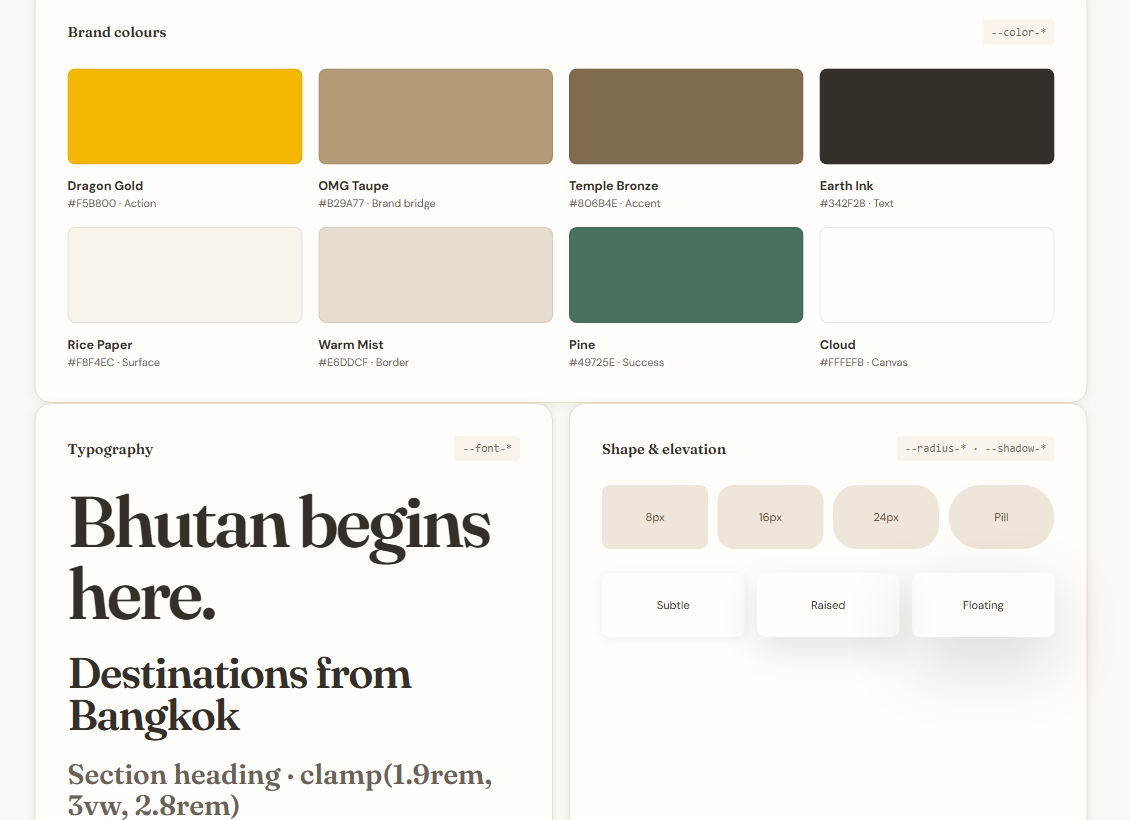Click the green Pine swatch
The image size is (1130, 820).
point(686,275)
